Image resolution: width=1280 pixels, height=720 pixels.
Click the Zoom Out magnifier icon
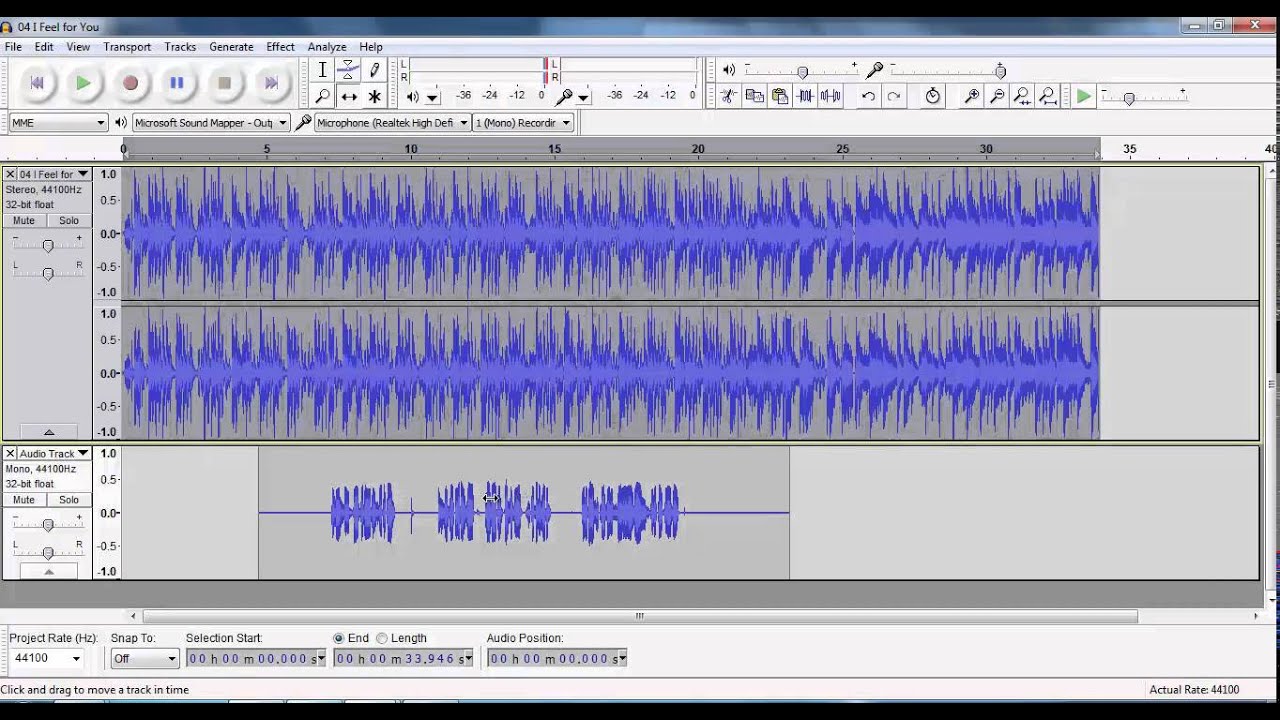tap(997, 96)
